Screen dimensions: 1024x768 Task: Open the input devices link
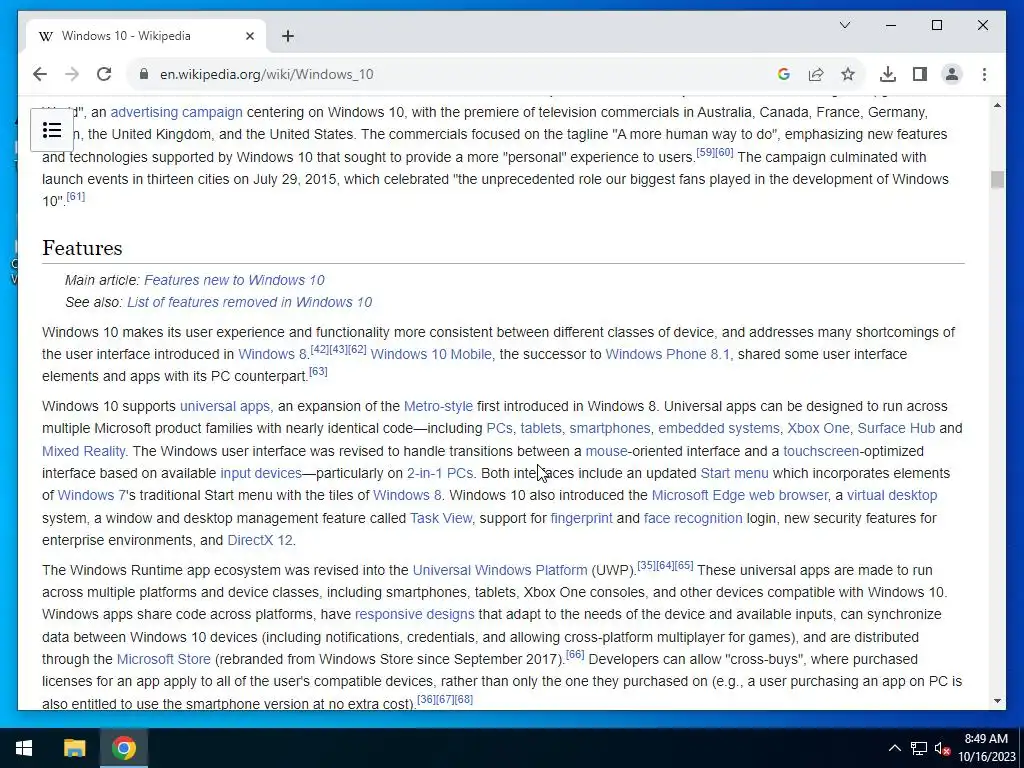[261, 473]
